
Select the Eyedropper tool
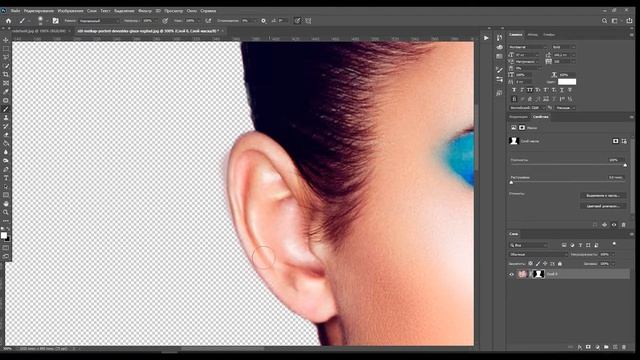pos(6,91)
